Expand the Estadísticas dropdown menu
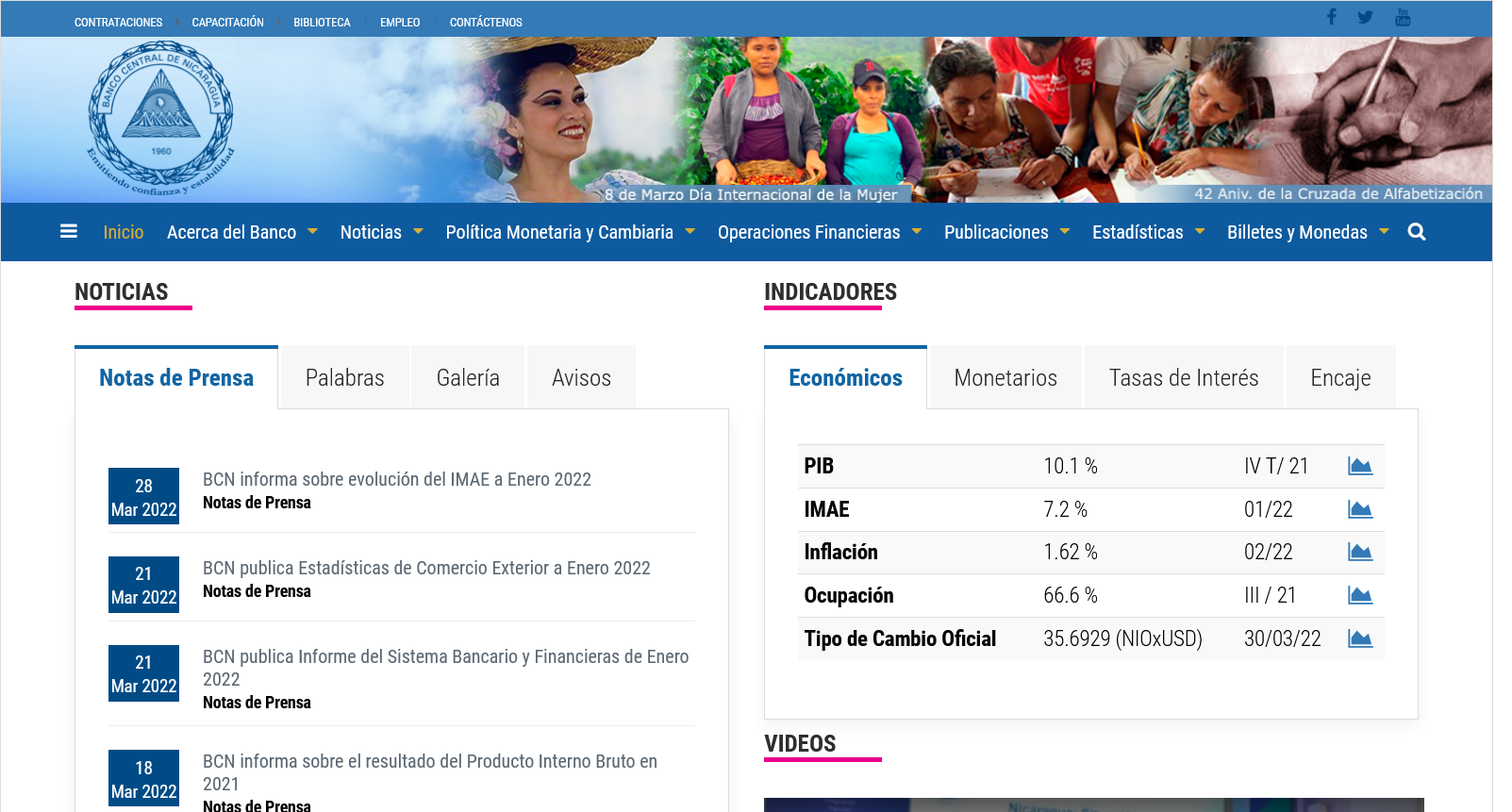The width and height of the screenshot is (1512, 812). (1147, 232)
